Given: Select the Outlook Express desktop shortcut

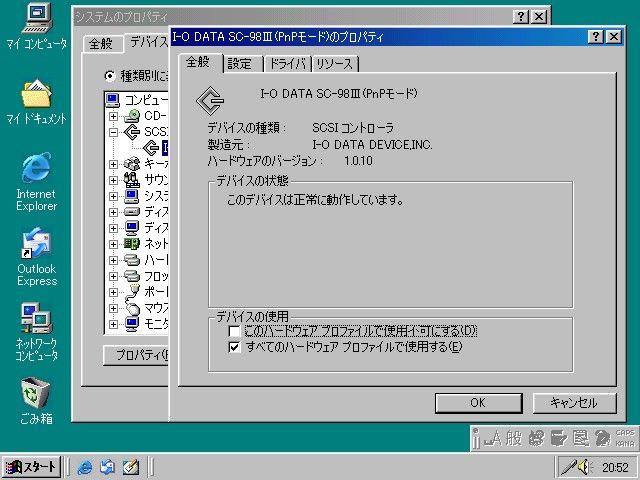Looking at the screenshot, I should (x=37, y=257).
